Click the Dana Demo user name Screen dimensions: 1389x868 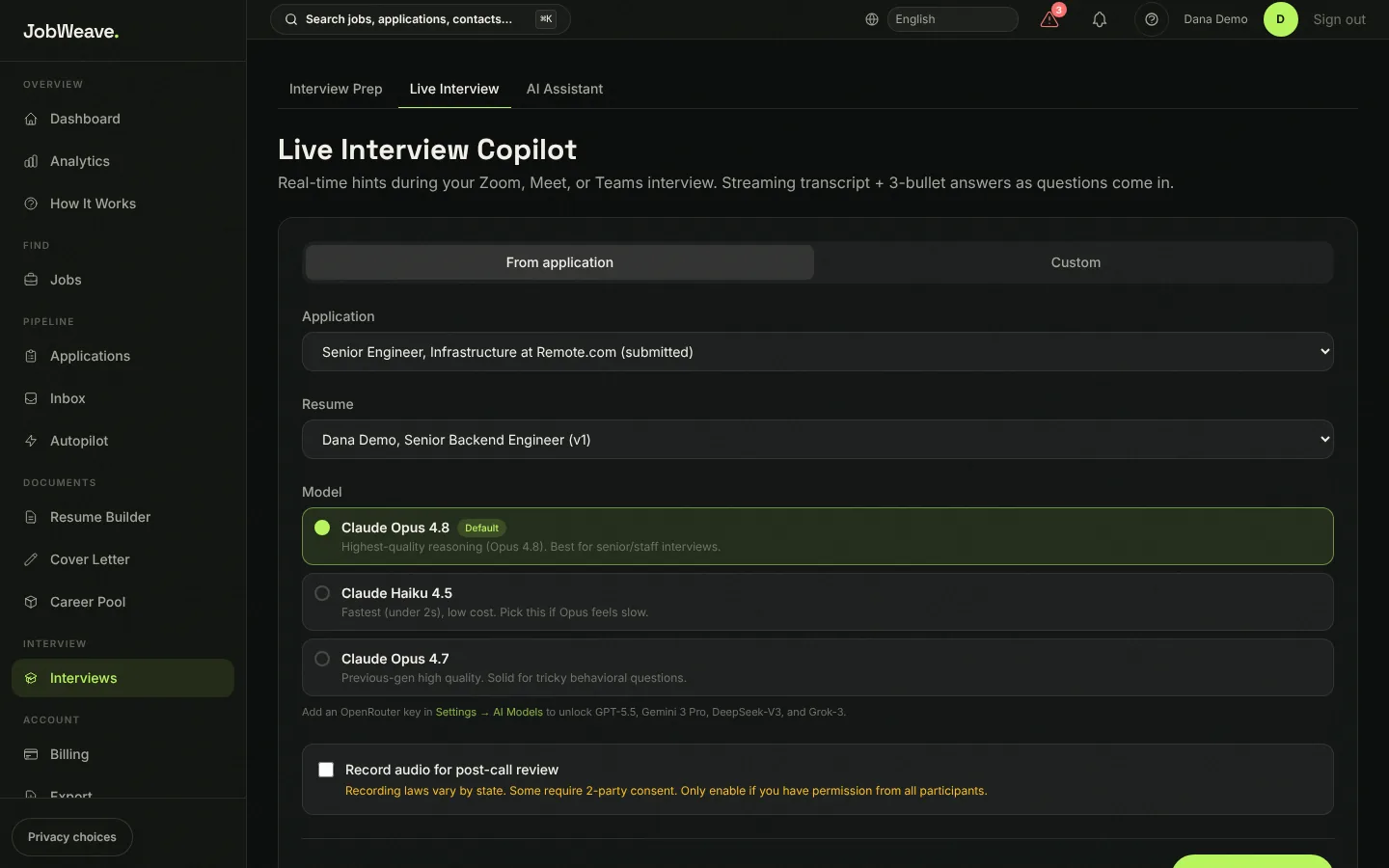coord(1215,19)
